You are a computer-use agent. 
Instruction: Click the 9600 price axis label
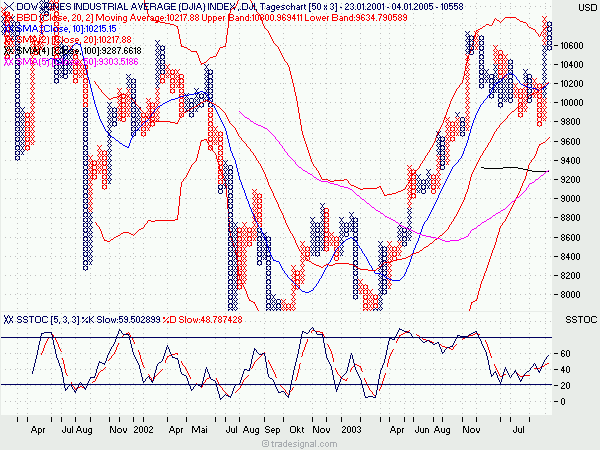(x=570, y=142)
